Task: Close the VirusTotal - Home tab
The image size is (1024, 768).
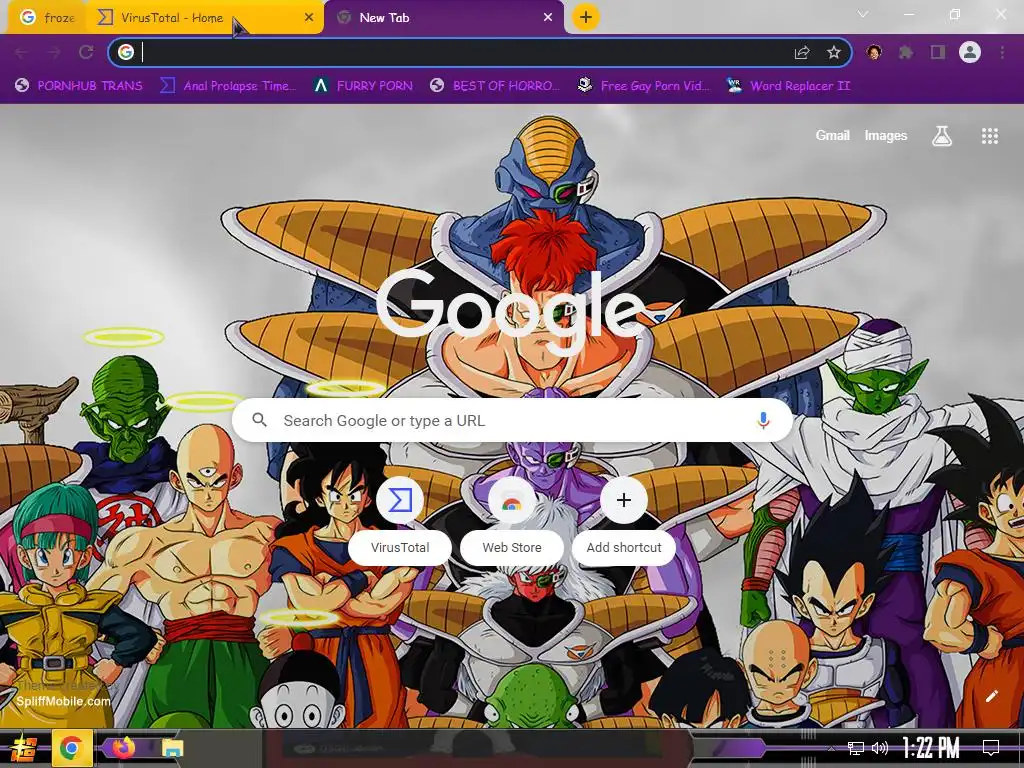Action: (x=309, y=18)
